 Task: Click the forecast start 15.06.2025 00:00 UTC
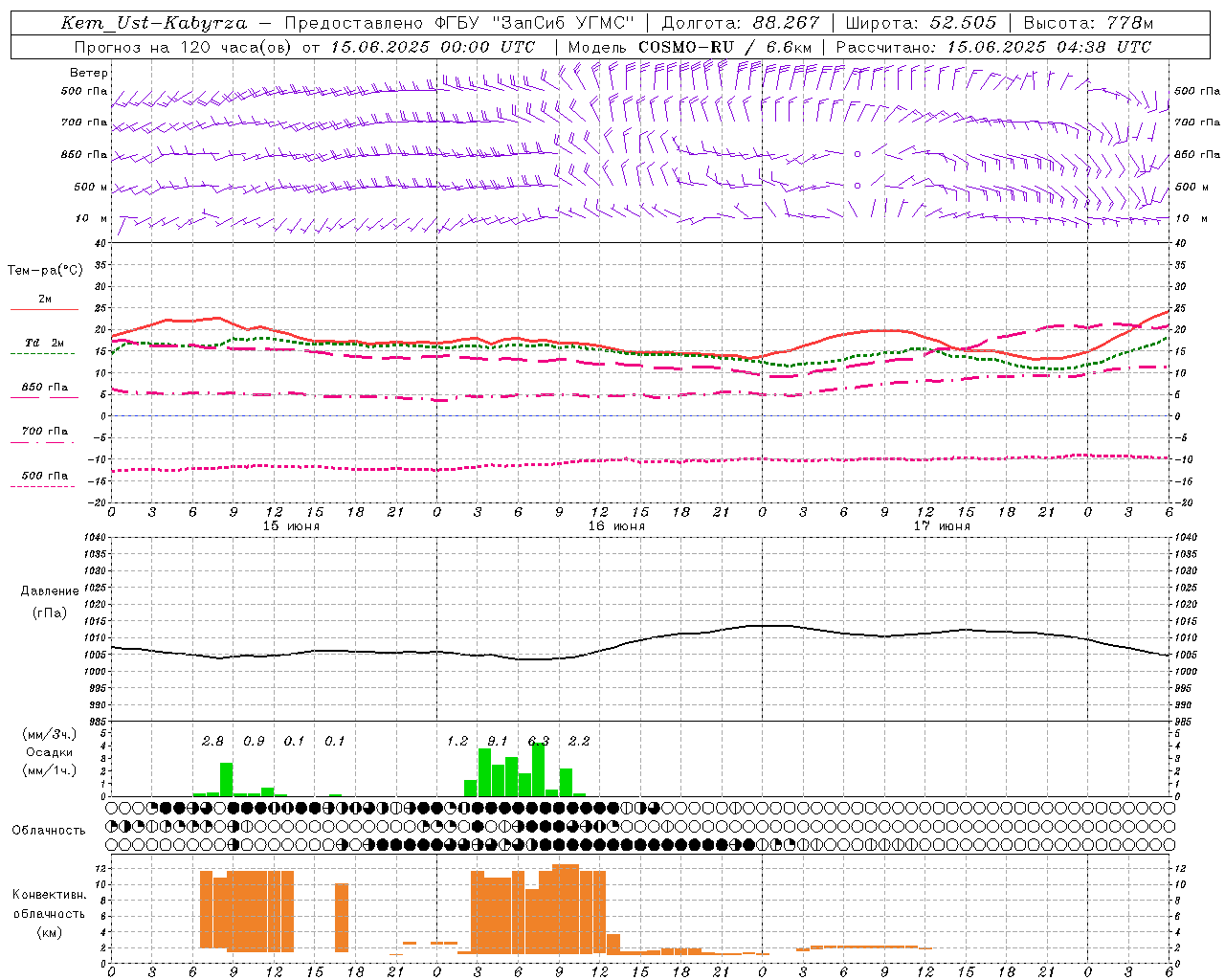pyautogui.click(x=433, y=47)
